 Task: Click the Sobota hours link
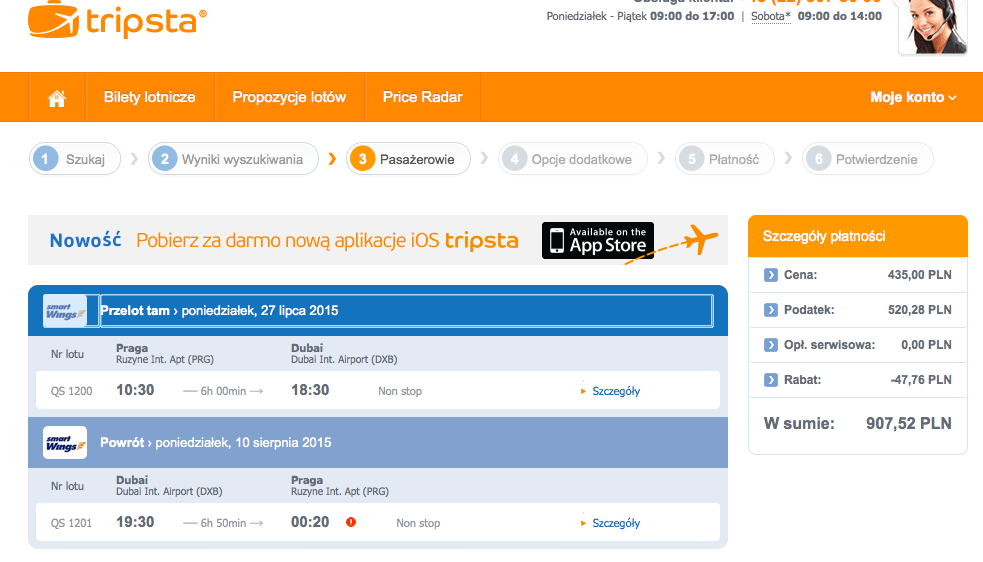click(770, 16)
